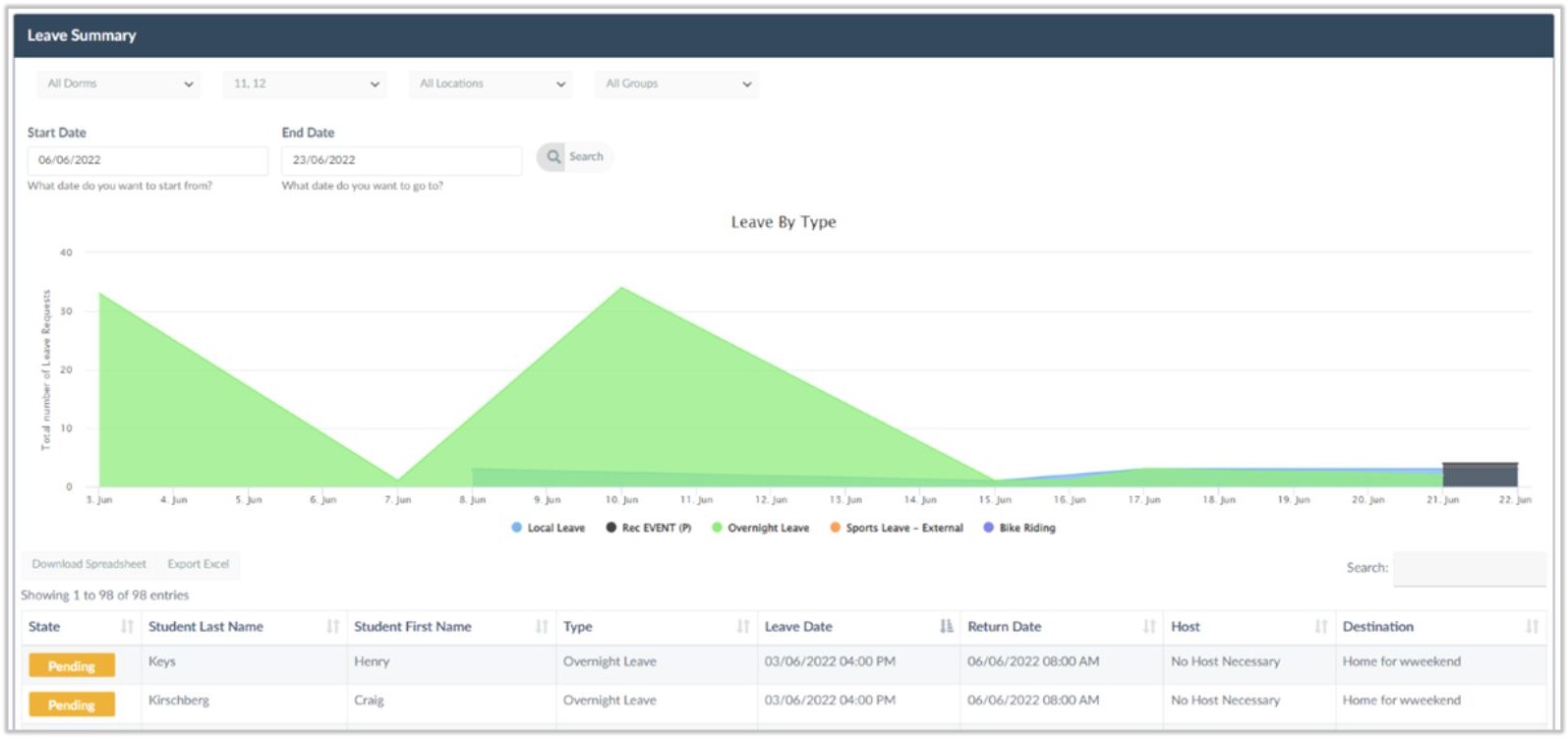Image resolution: width=1568 pixels, height=738 pixels.
Task: Click the magnifier icon in Search button
Action: (553, 156)
